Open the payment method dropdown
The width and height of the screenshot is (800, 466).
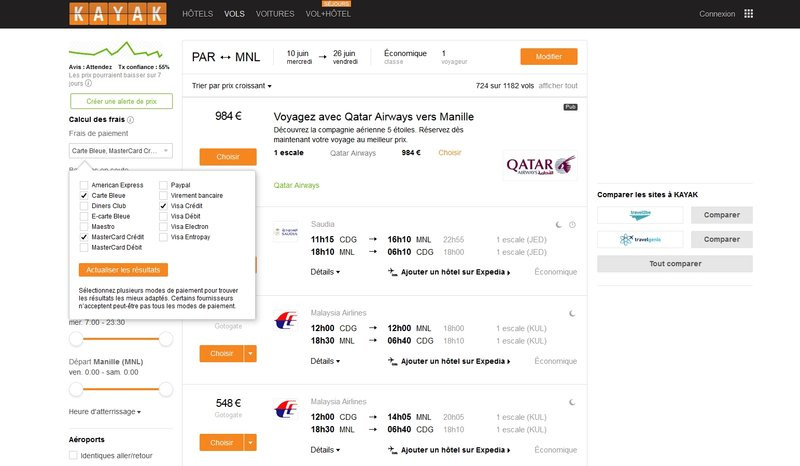point(121,151)
